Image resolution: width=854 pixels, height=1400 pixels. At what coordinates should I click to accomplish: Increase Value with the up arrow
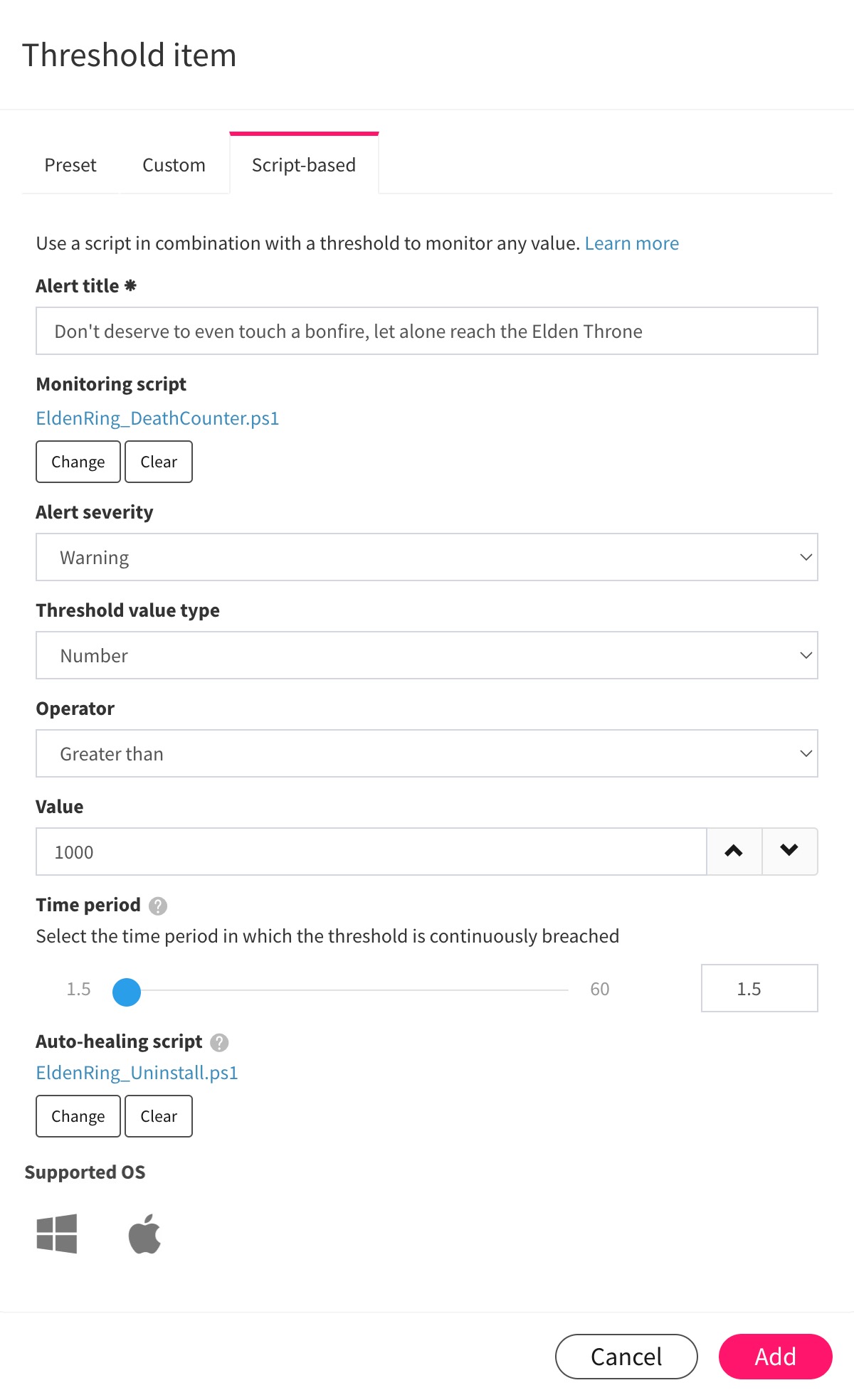(734, 852)
